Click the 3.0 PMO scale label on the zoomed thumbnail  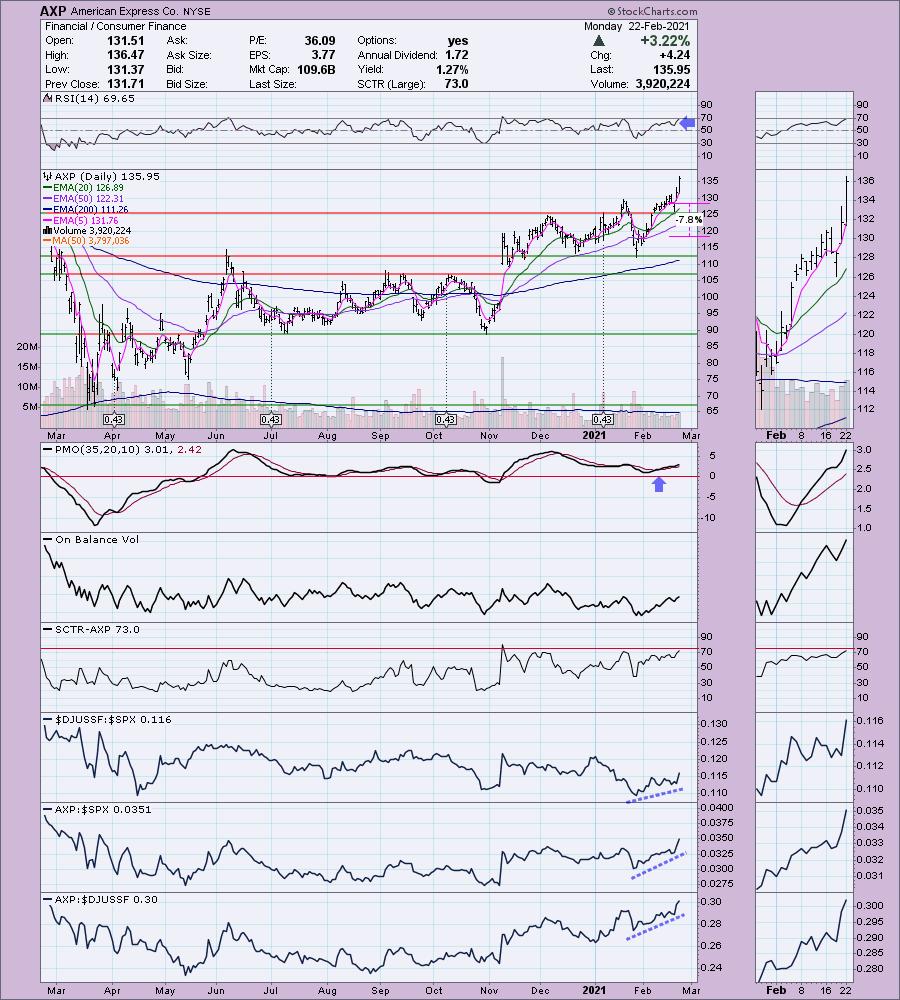[x=863, y=450]
